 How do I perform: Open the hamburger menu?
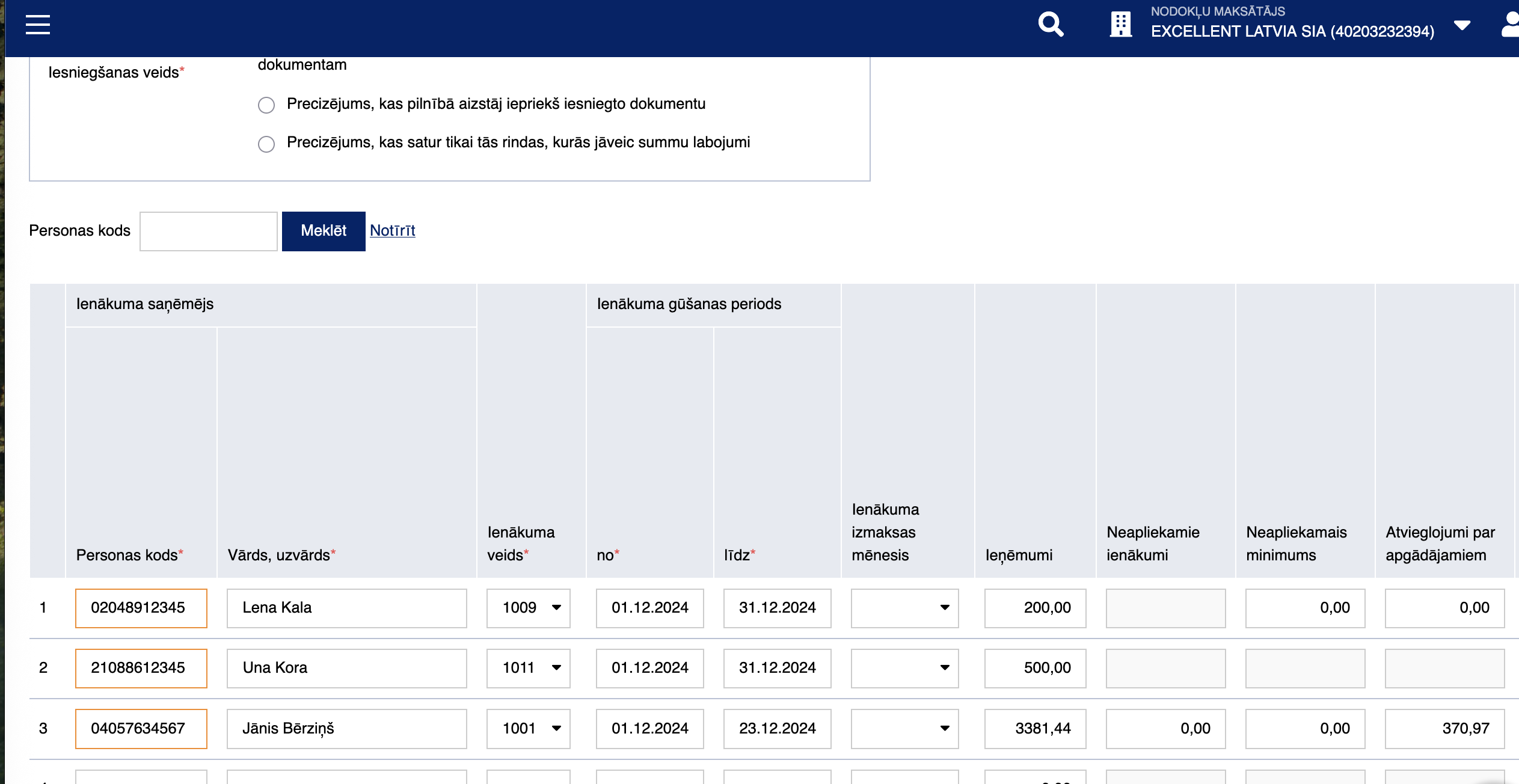[x=37, y=25]
